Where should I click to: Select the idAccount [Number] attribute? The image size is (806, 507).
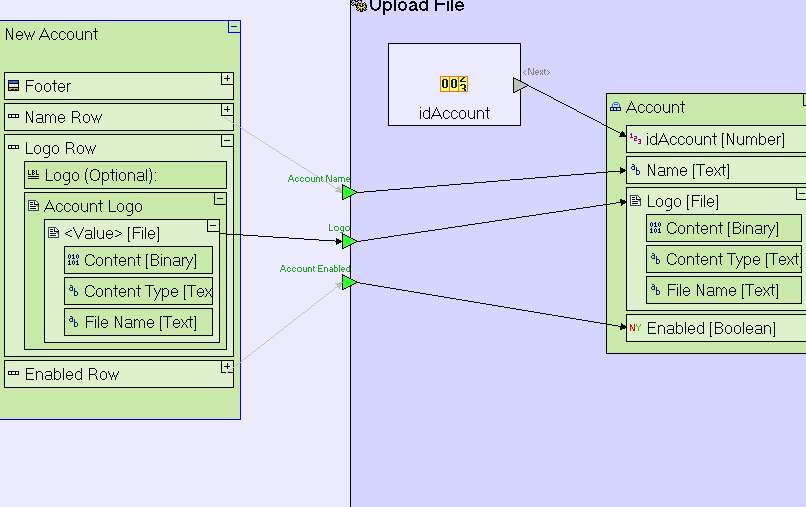715,140
